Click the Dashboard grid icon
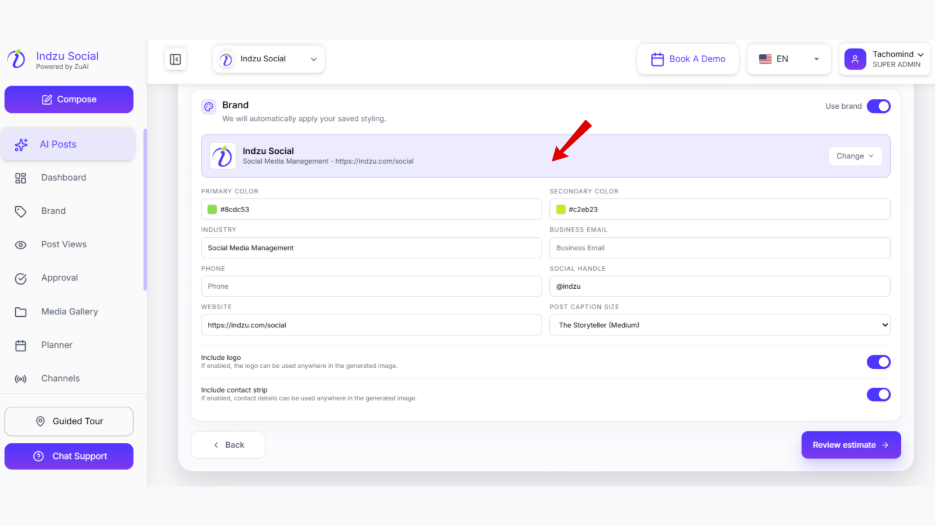 [x=20, y=178]
